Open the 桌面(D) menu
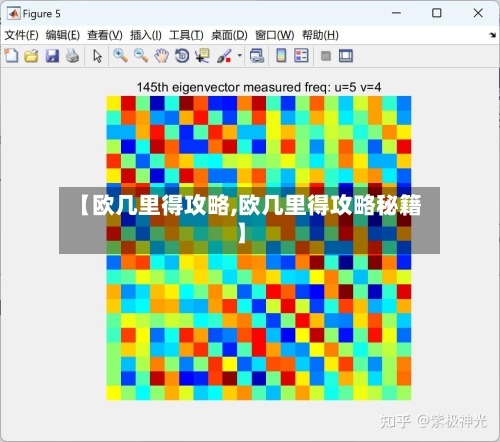This screenshot has height=442, width=500. pos(229,35)
